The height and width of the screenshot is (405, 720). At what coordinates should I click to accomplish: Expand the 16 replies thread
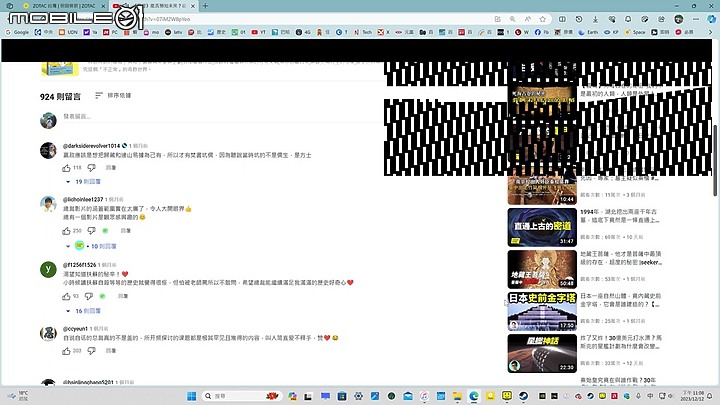(83, 311)
